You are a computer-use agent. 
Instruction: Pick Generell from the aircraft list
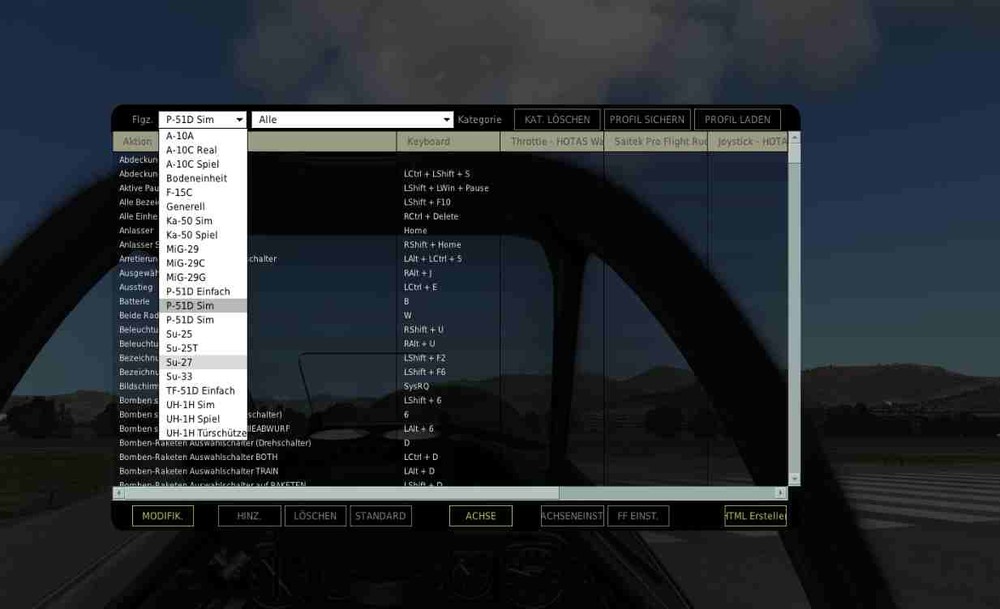[x=203, y=207]
